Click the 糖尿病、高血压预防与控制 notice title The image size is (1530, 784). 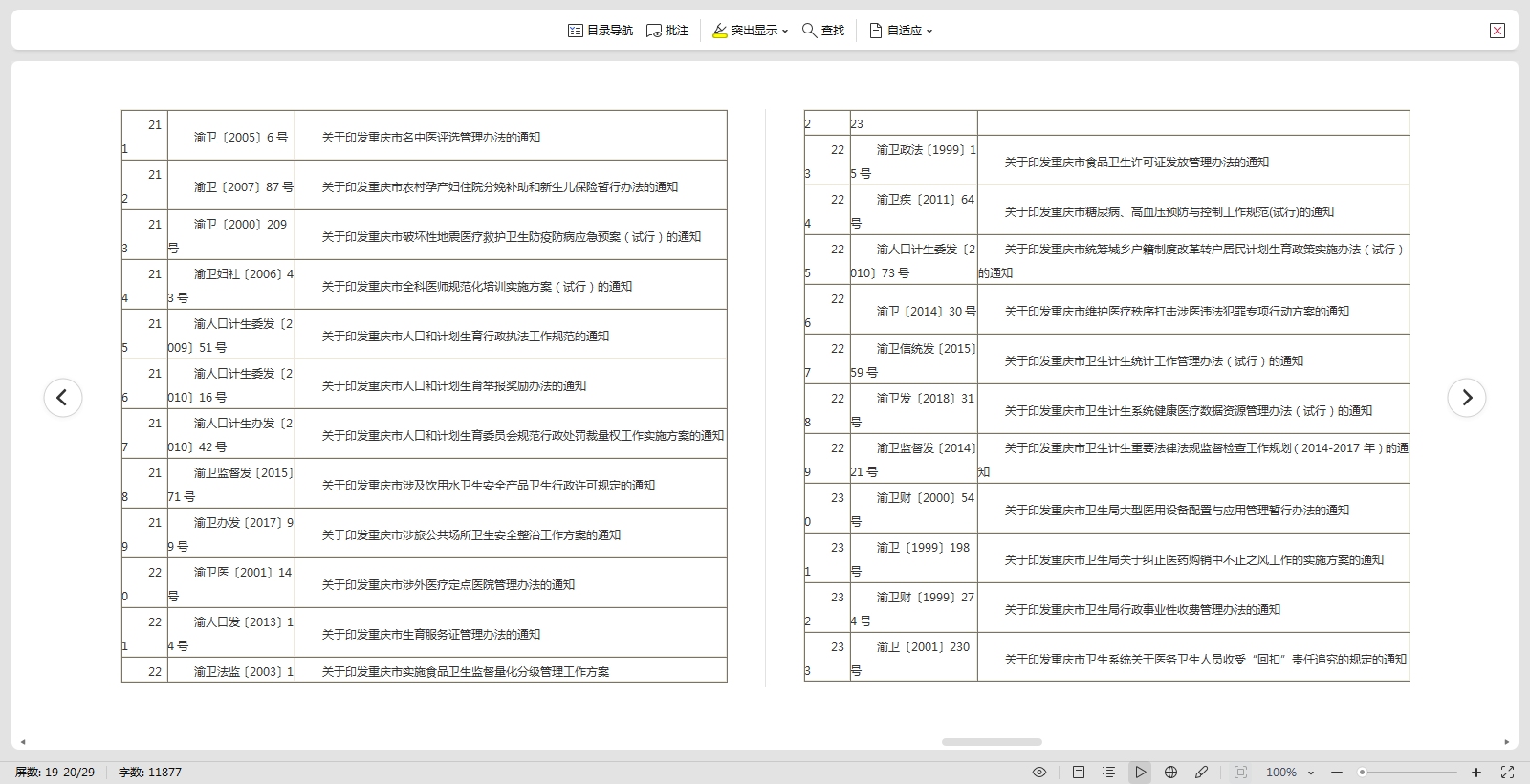click(1169, 212)
